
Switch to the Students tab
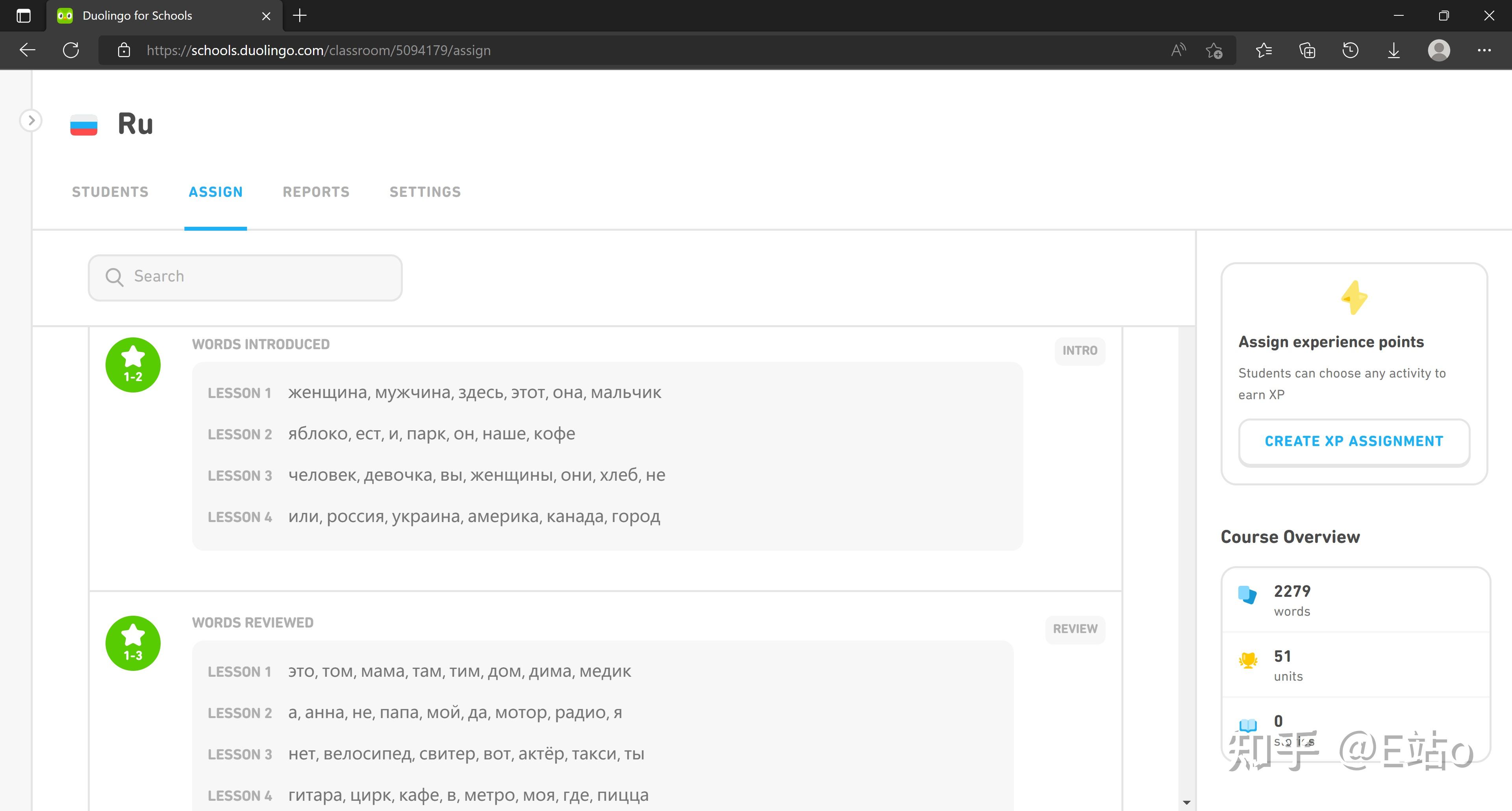coord(110,192)
